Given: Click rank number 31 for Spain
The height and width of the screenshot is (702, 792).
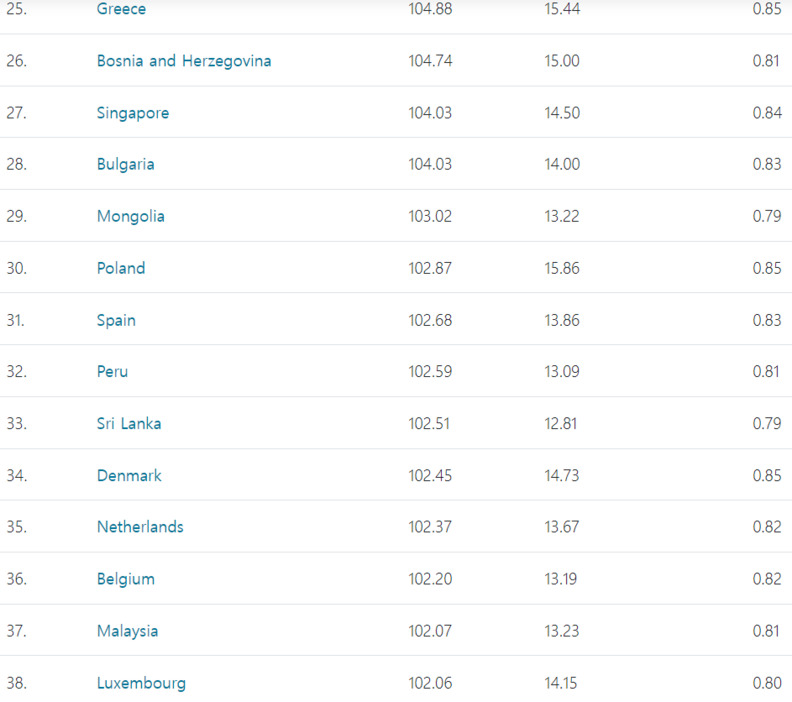Looking at the screenshot, I should 15,320.
